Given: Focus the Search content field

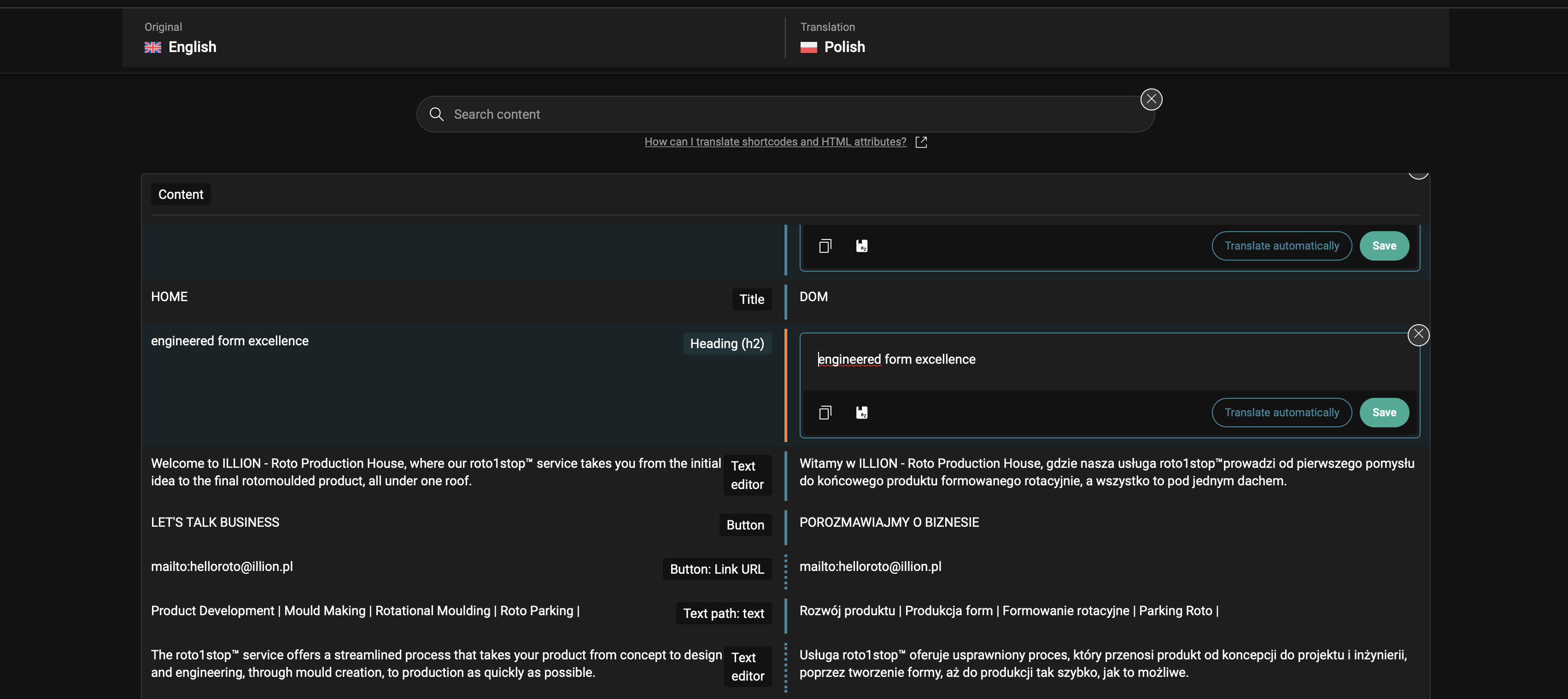Looking at the screenshot, I should pyautogui.click(x=784, y=114).
